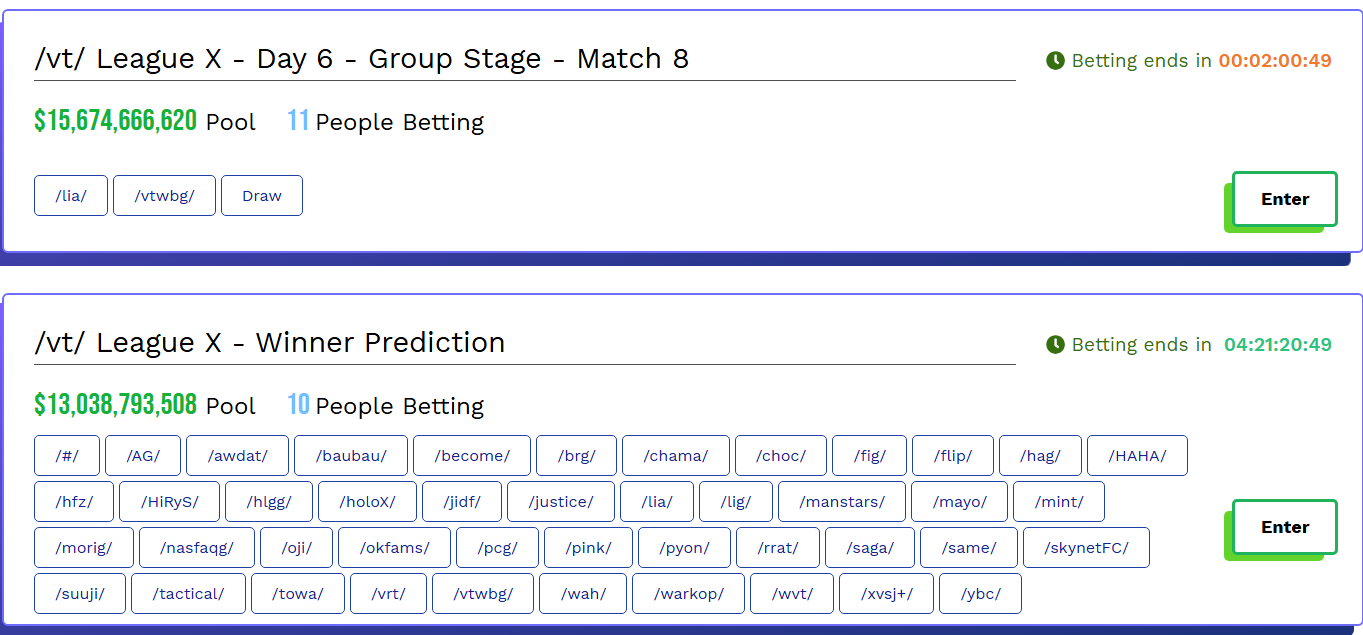Pick /skynetFC/ as predicted winner
The width and height of the screenshot is (1363, 635).
pyautogui.click(x=1086, y=548)
